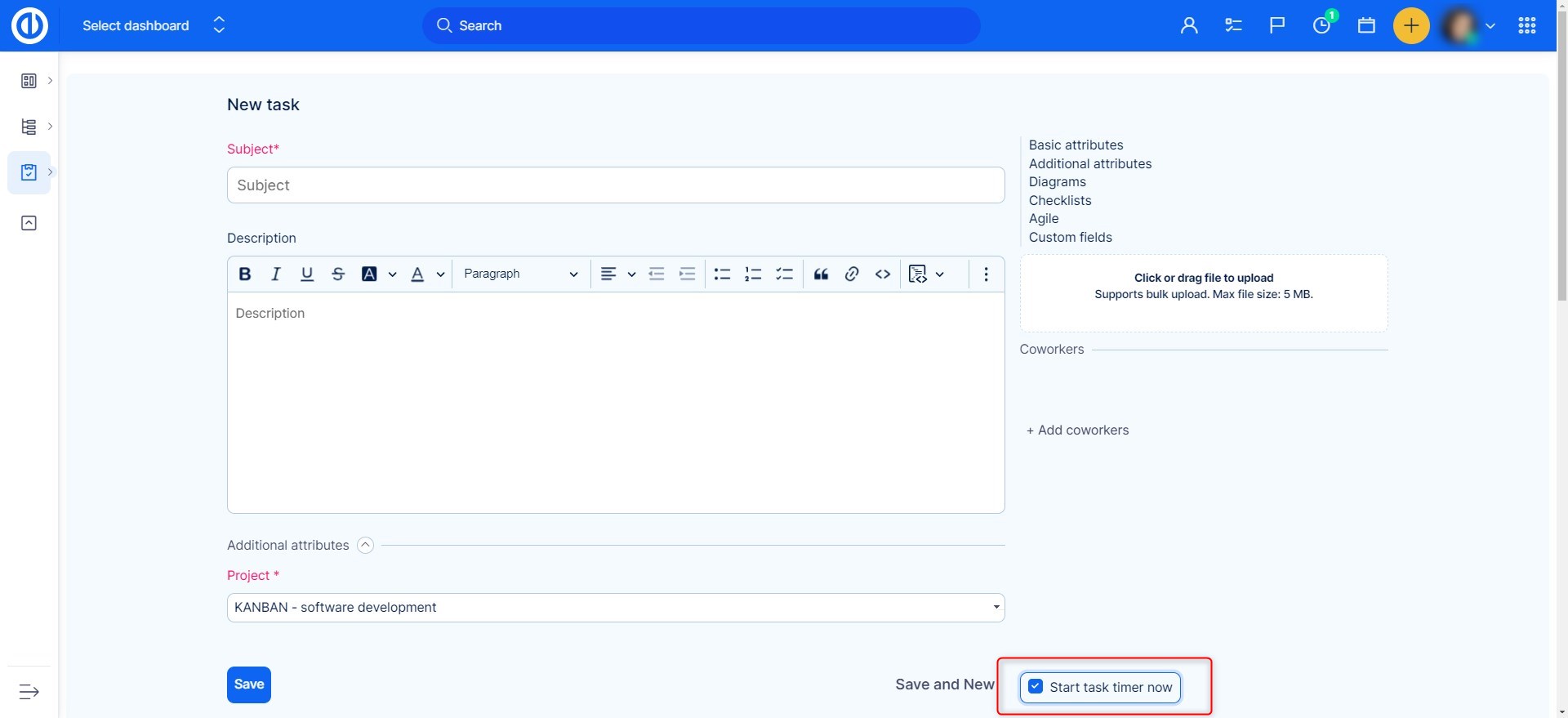This screenshot has width=1568, height=718.
Task: Open the Paragraph style dropdown
Action: 520,274
